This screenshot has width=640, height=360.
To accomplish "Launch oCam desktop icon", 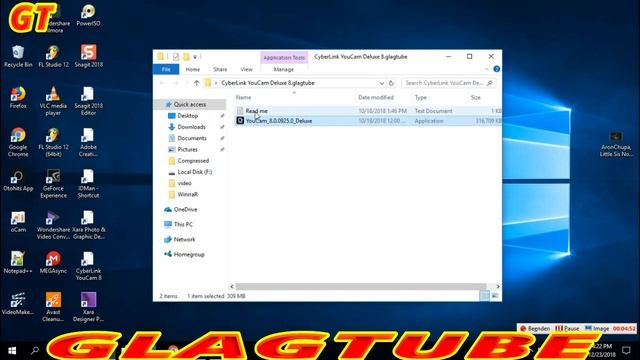I will 18,222.
